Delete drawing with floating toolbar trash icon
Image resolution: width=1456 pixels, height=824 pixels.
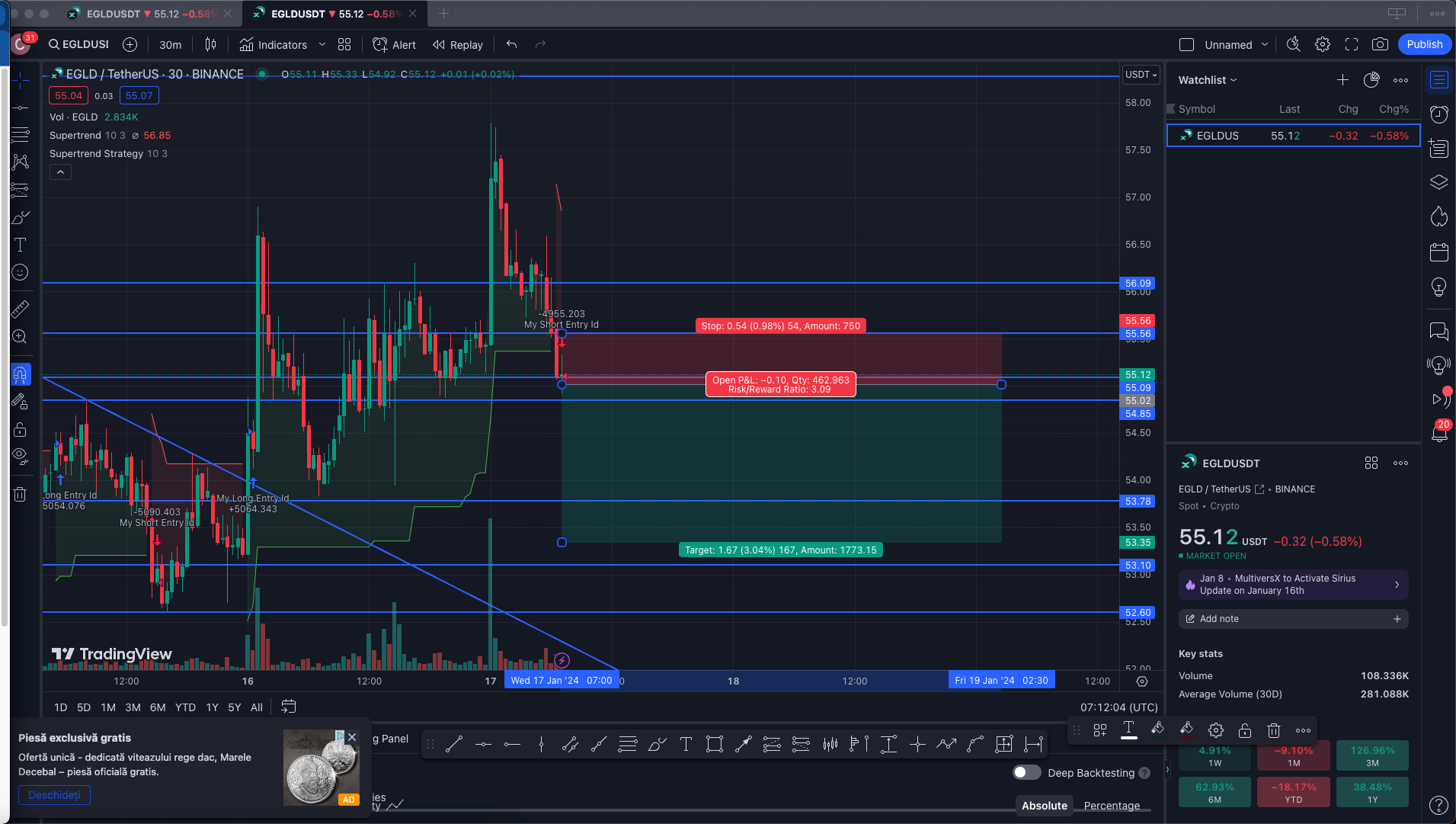[x=1273, y=730]
